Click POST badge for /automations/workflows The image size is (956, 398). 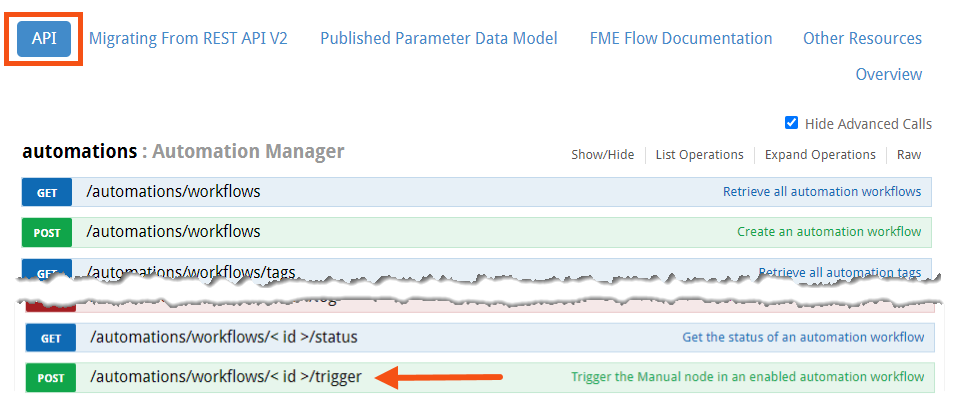47,233
